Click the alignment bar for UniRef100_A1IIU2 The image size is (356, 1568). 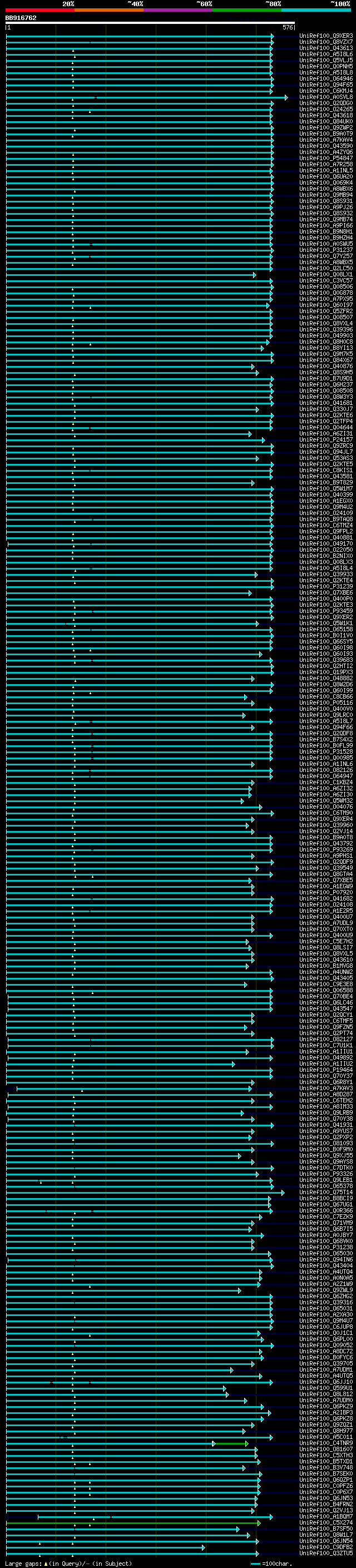(121, 1064)
